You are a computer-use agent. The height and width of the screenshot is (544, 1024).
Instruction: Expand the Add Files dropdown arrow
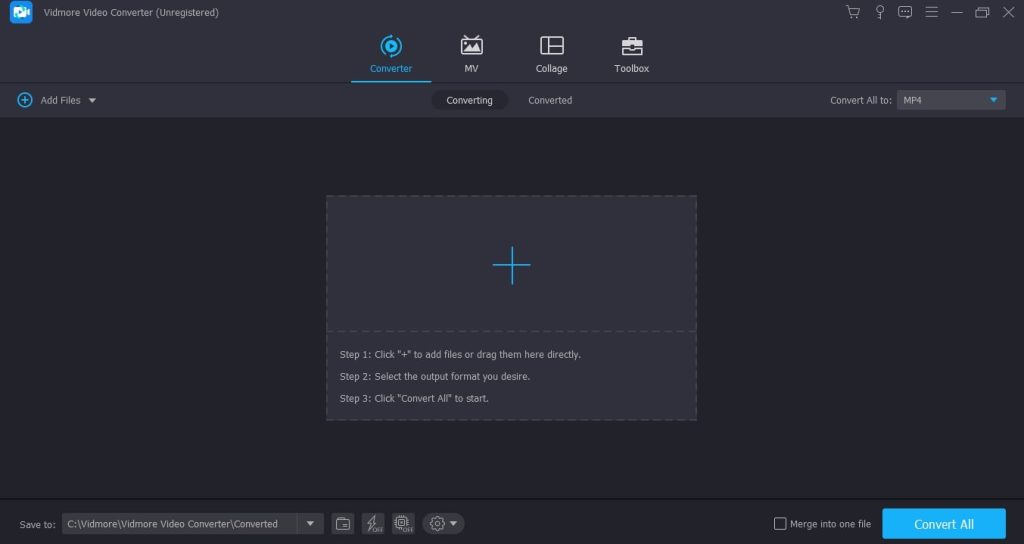pos(92,101)
